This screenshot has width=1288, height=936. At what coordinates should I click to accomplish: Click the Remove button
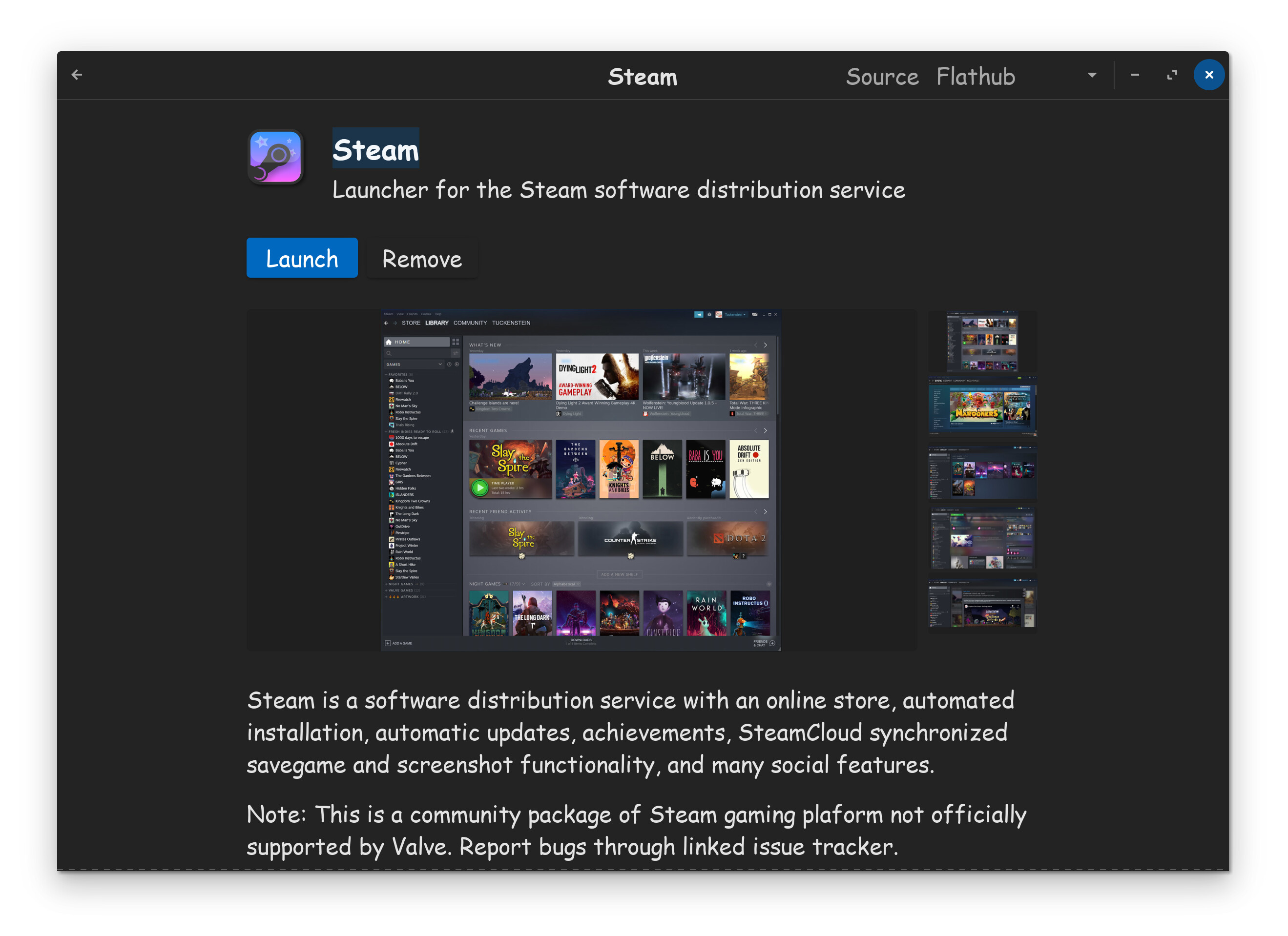[422, 258]
